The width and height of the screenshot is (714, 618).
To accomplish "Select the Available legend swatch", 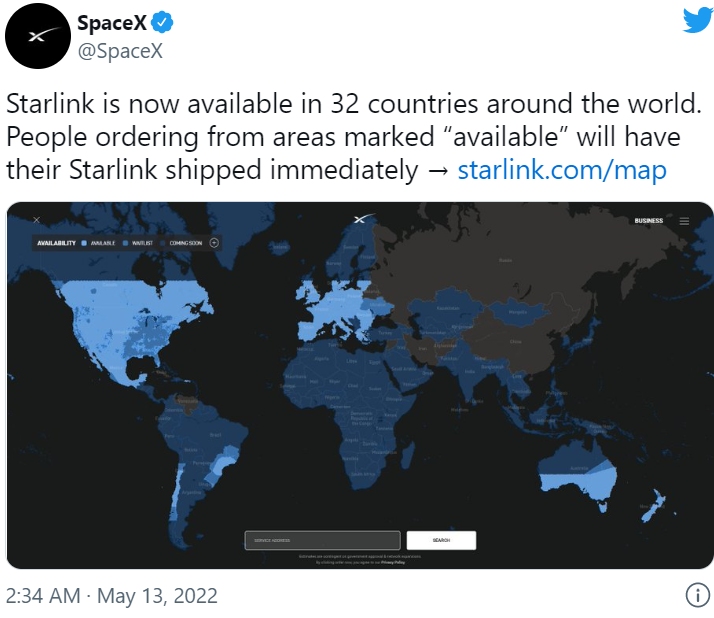I will [84, 243].
